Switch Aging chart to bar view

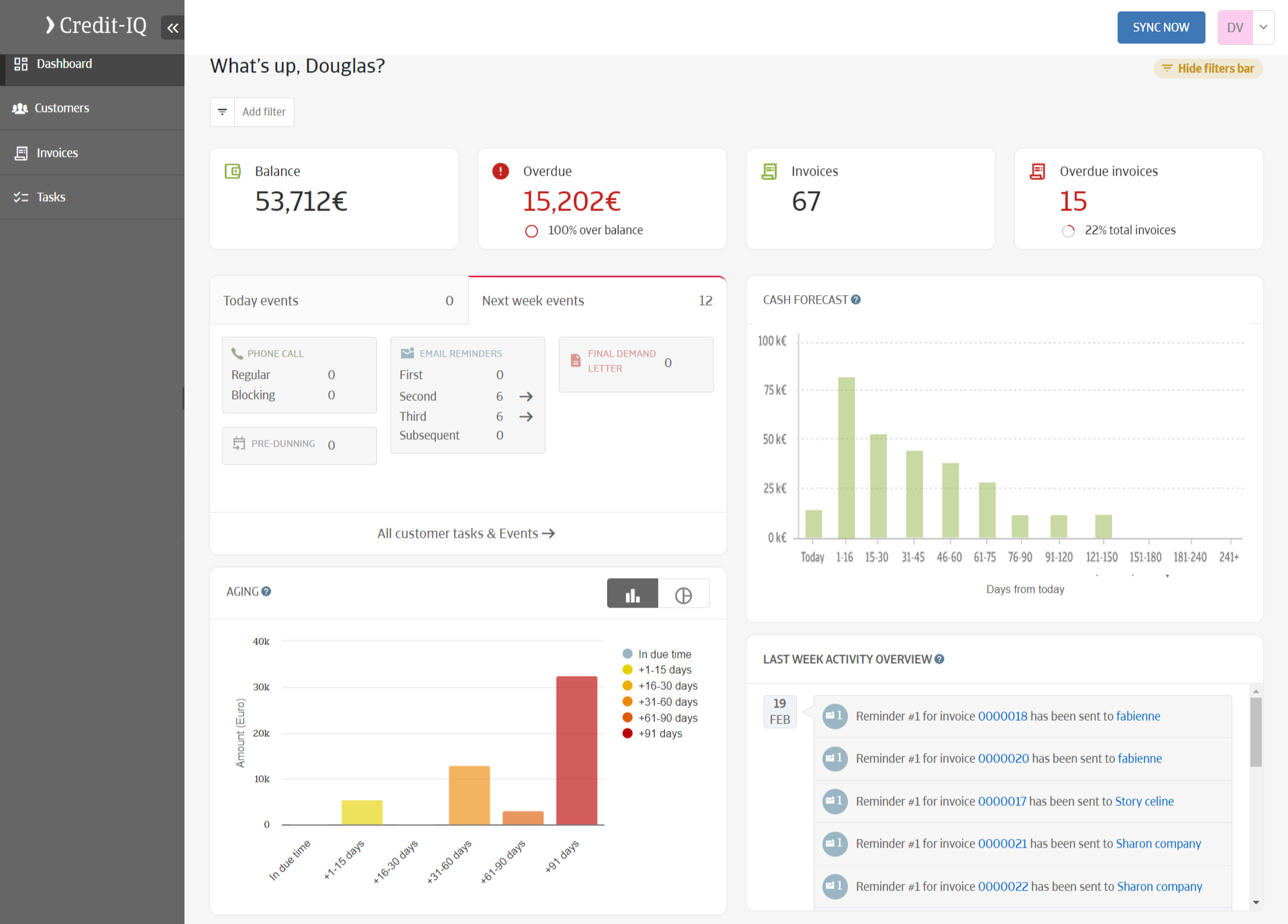(x=632, y=594)
